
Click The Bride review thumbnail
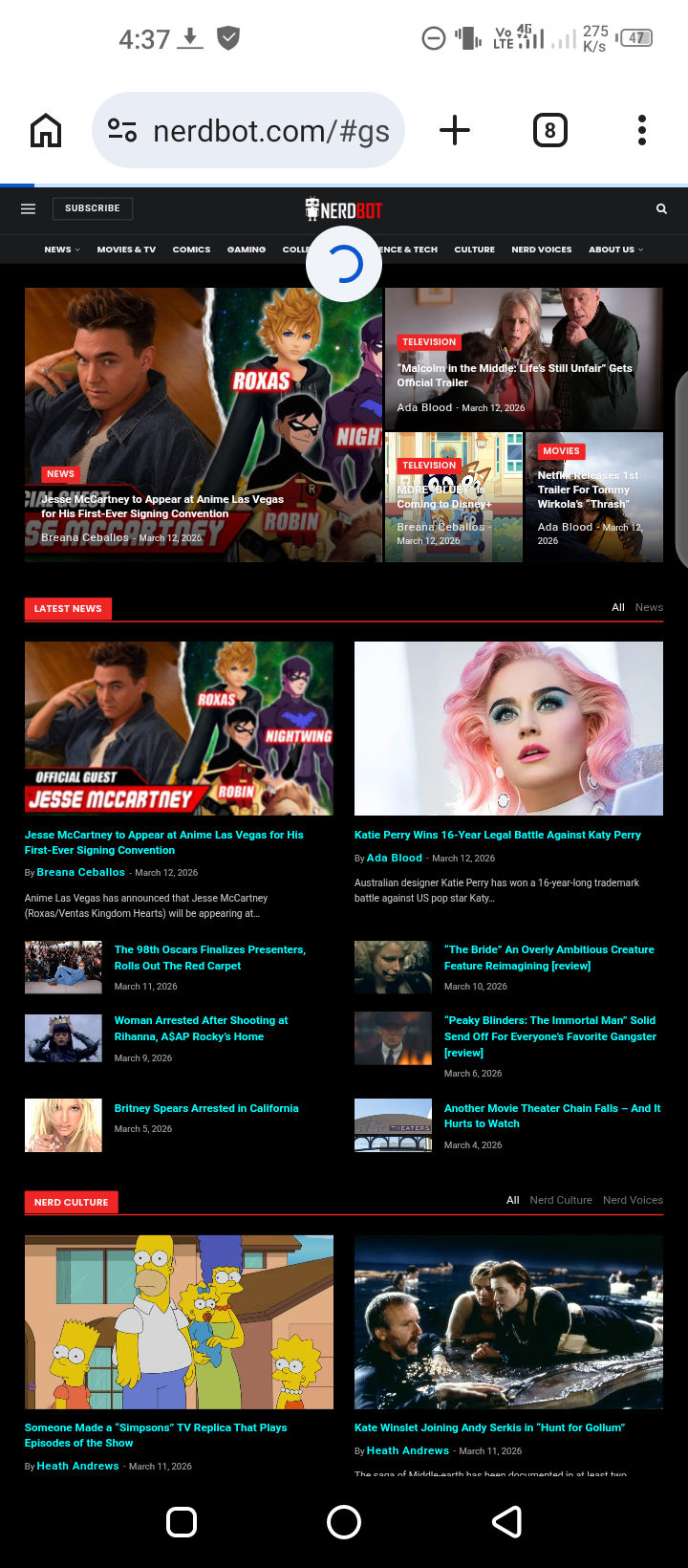(x=393, y=968)
